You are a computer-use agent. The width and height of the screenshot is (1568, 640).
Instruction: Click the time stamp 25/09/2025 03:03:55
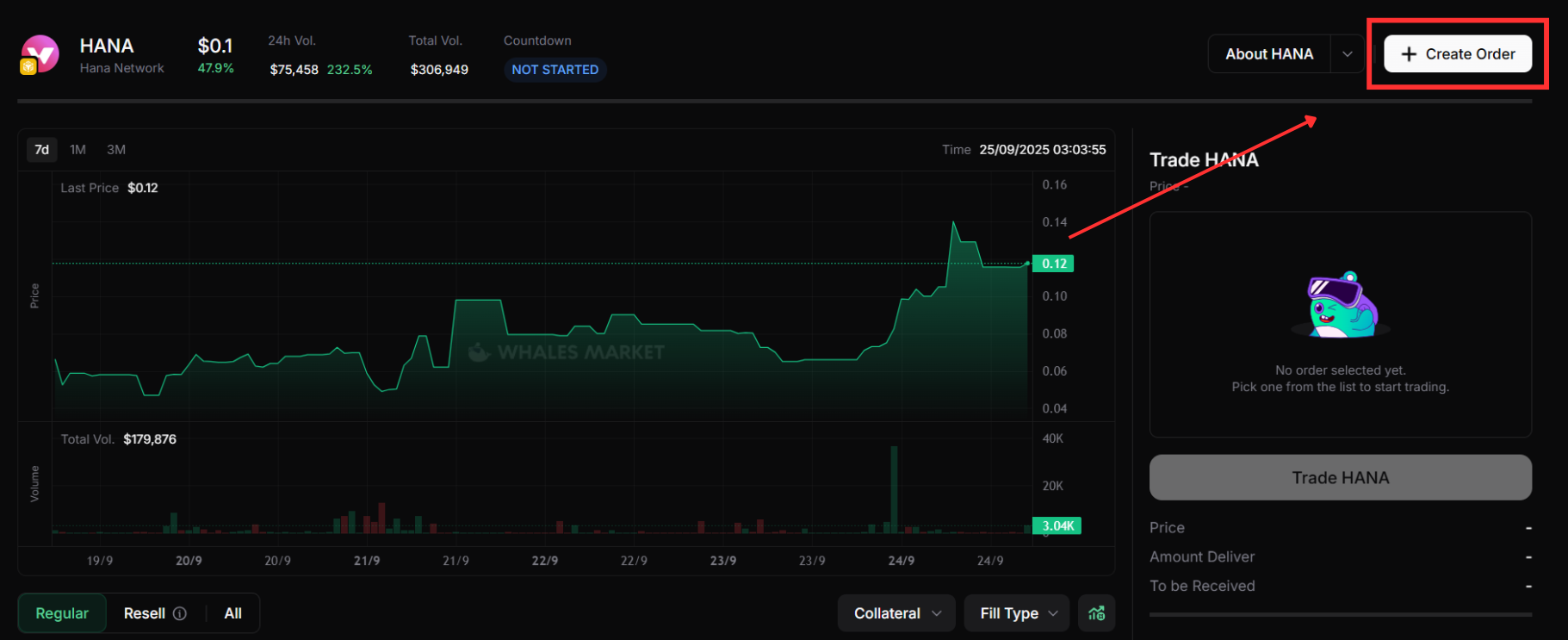click(1043, 150)
